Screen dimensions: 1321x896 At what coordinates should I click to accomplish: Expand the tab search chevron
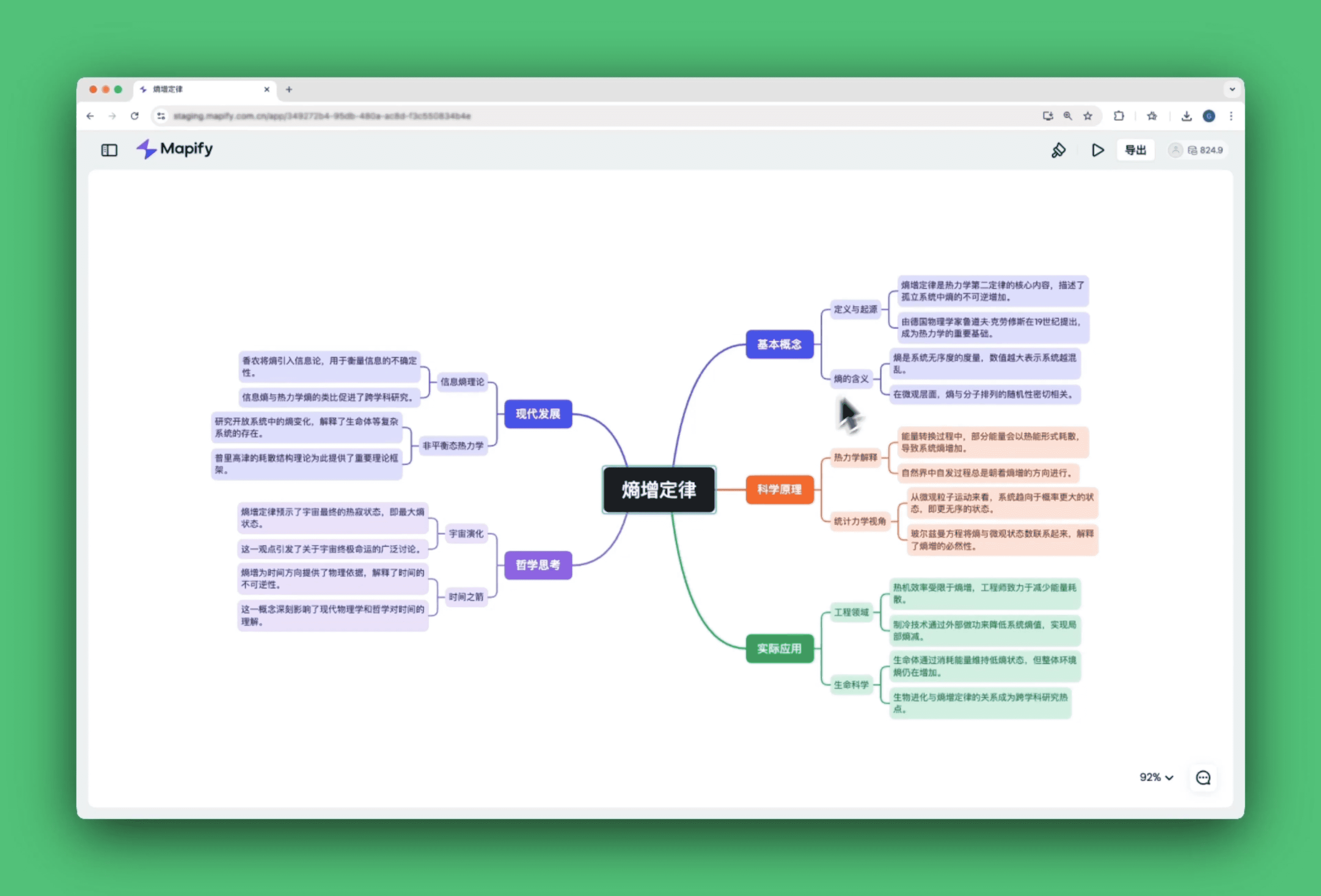1232,89
